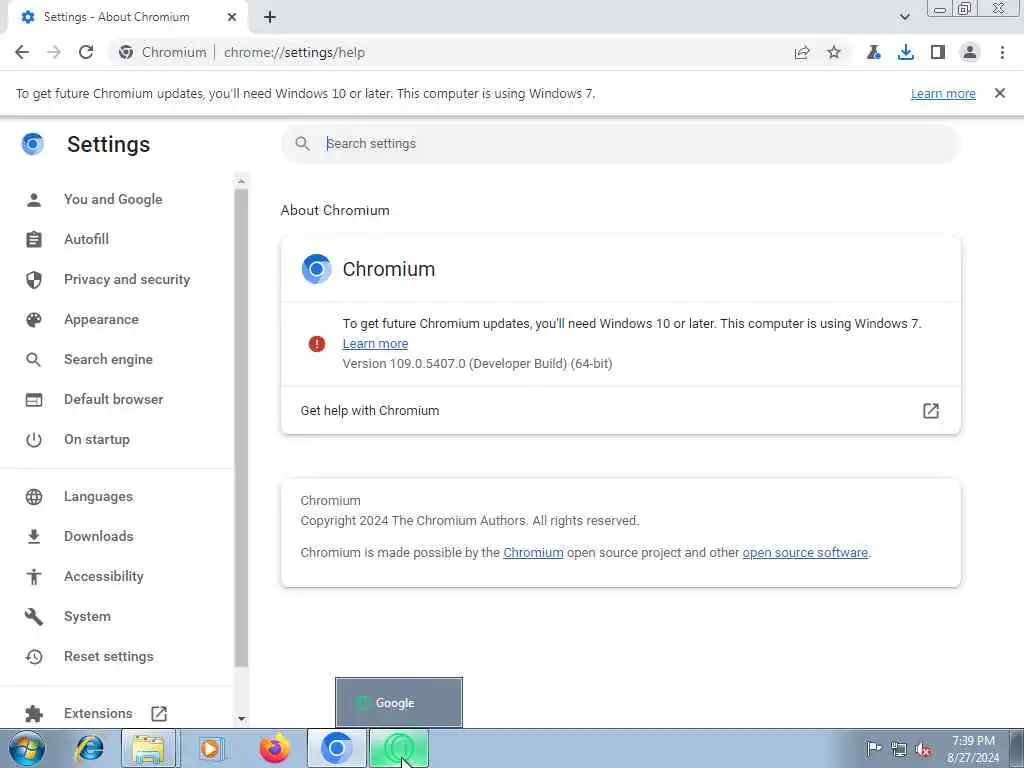Viewport: 1024px width, 768px height.
Task: Go to Privacy and security
Action: [x=127, y=280]
